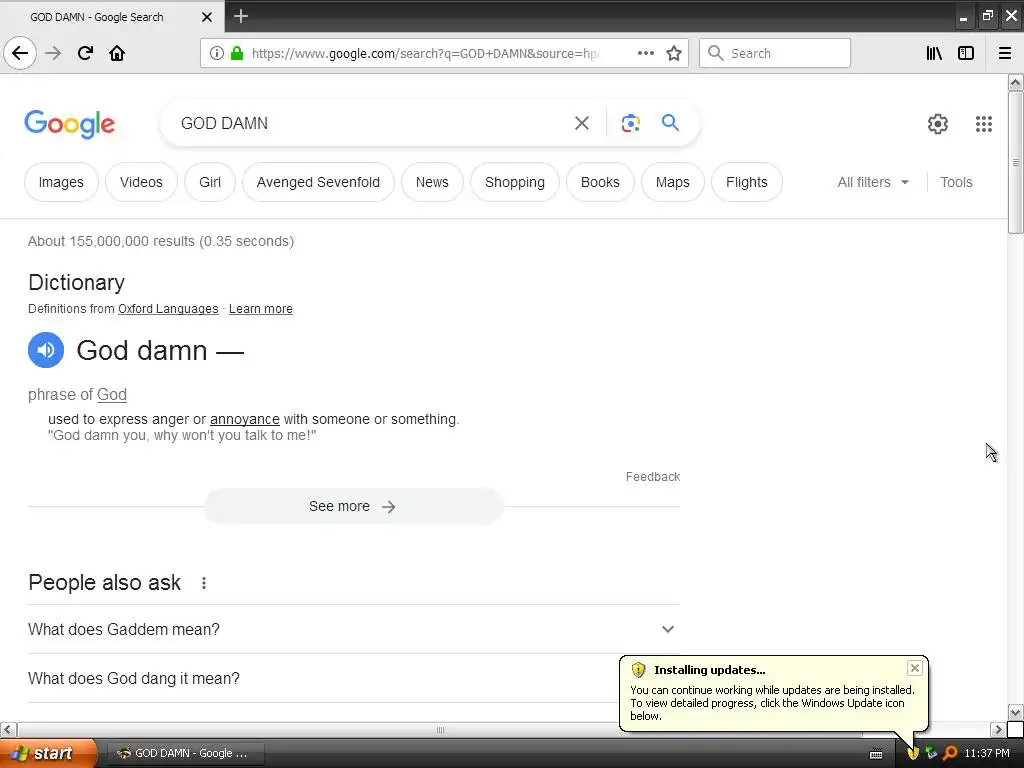Viewport: 1024px width, 768px height.
Task: Switch to Images results
Action: [x=61, y=182]
